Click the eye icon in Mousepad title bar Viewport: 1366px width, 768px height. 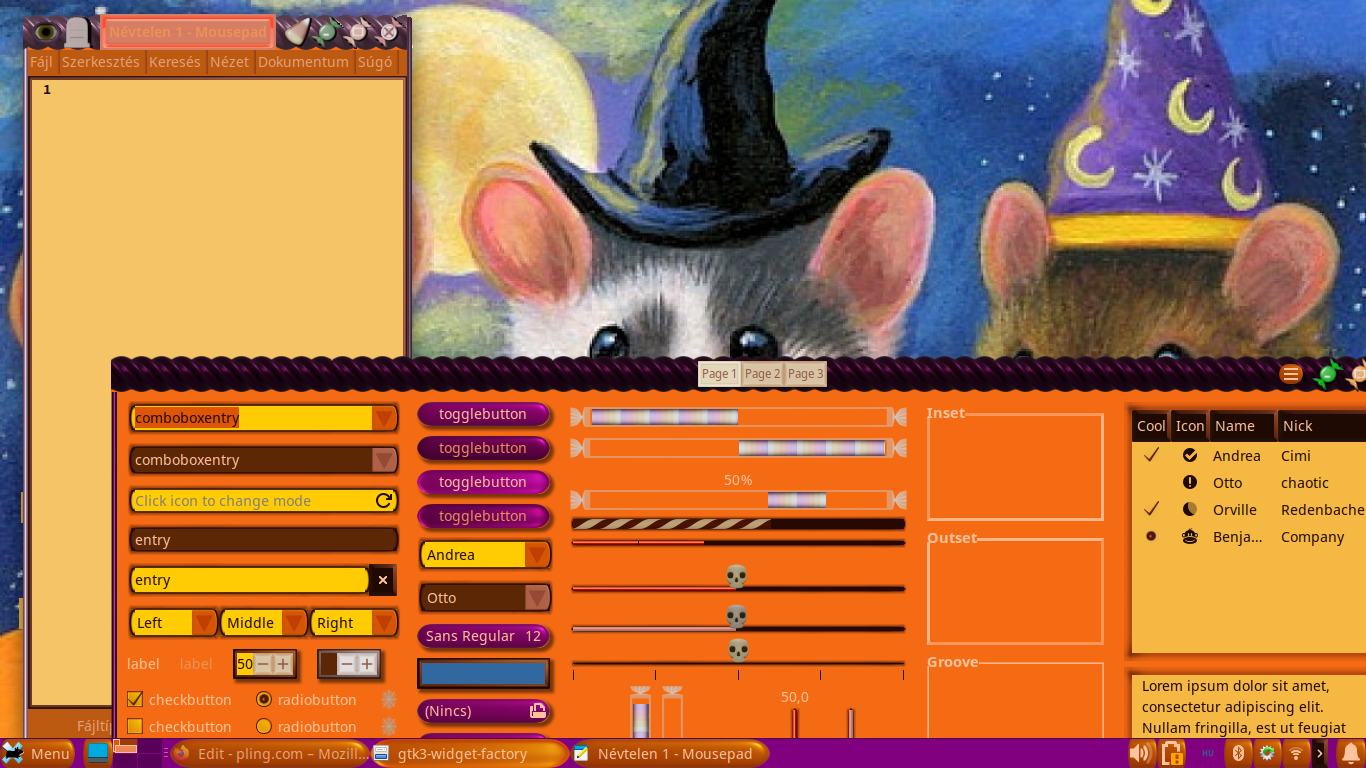(x=45, y=32)
